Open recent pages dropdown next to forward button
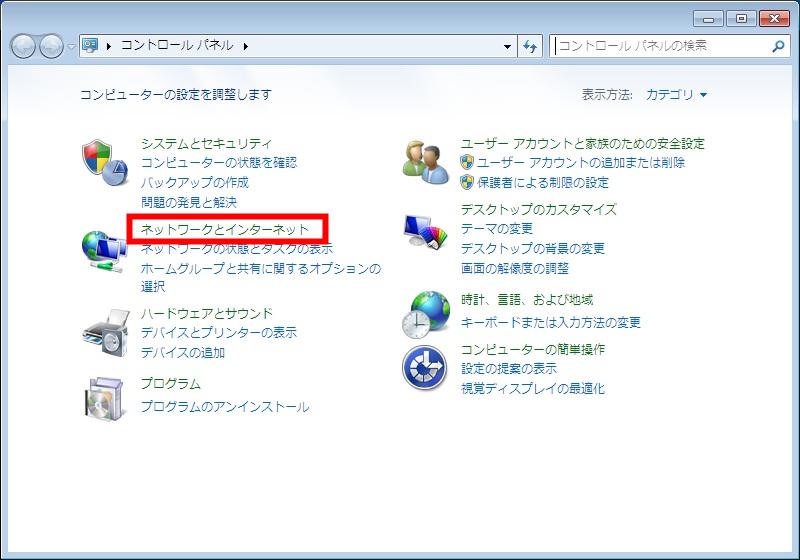The width and height of the screenshot is (800, 560). pos(71,46)
